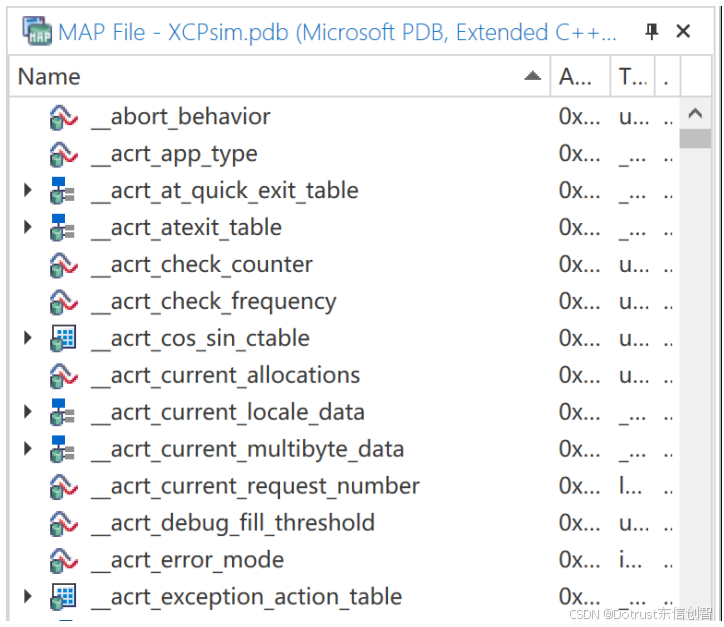Click the signal icon of __acrt_current_request_number
This screenshot has width=724, height=627.
tap(63, 487)
